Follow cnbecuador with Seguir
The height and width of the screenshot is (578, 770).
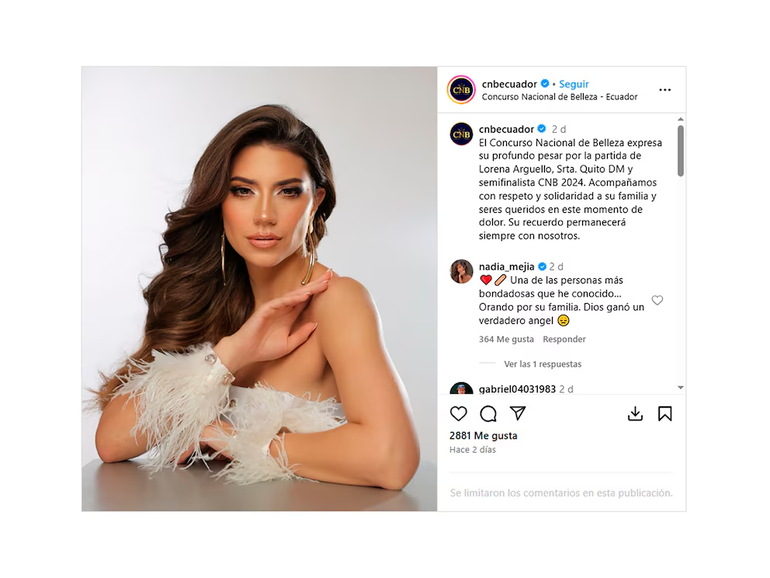574,84
